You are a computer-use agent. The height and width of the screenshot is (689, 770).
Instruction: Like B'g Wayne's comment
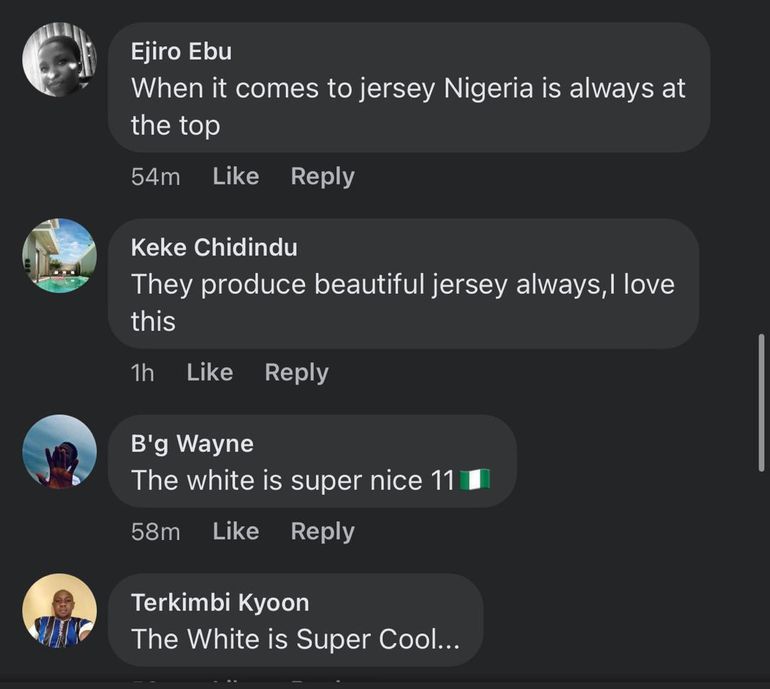[x=235, y=531]
